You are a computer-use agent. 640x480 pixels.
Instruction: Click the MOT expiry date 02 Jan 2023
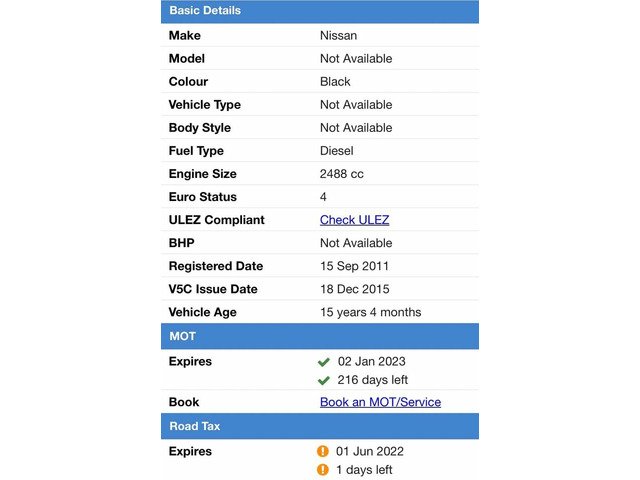pos(371,362)
